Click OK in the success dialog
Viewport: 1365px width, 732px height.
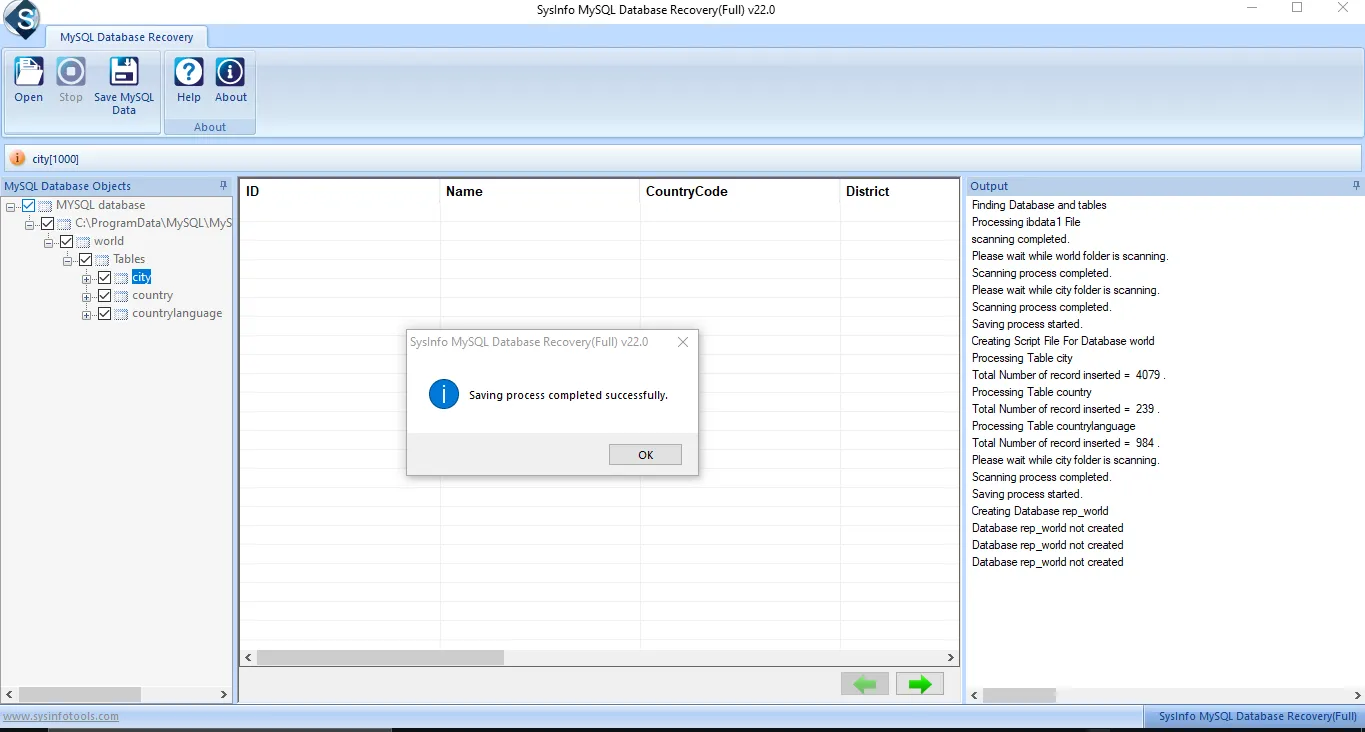[645, 455]
